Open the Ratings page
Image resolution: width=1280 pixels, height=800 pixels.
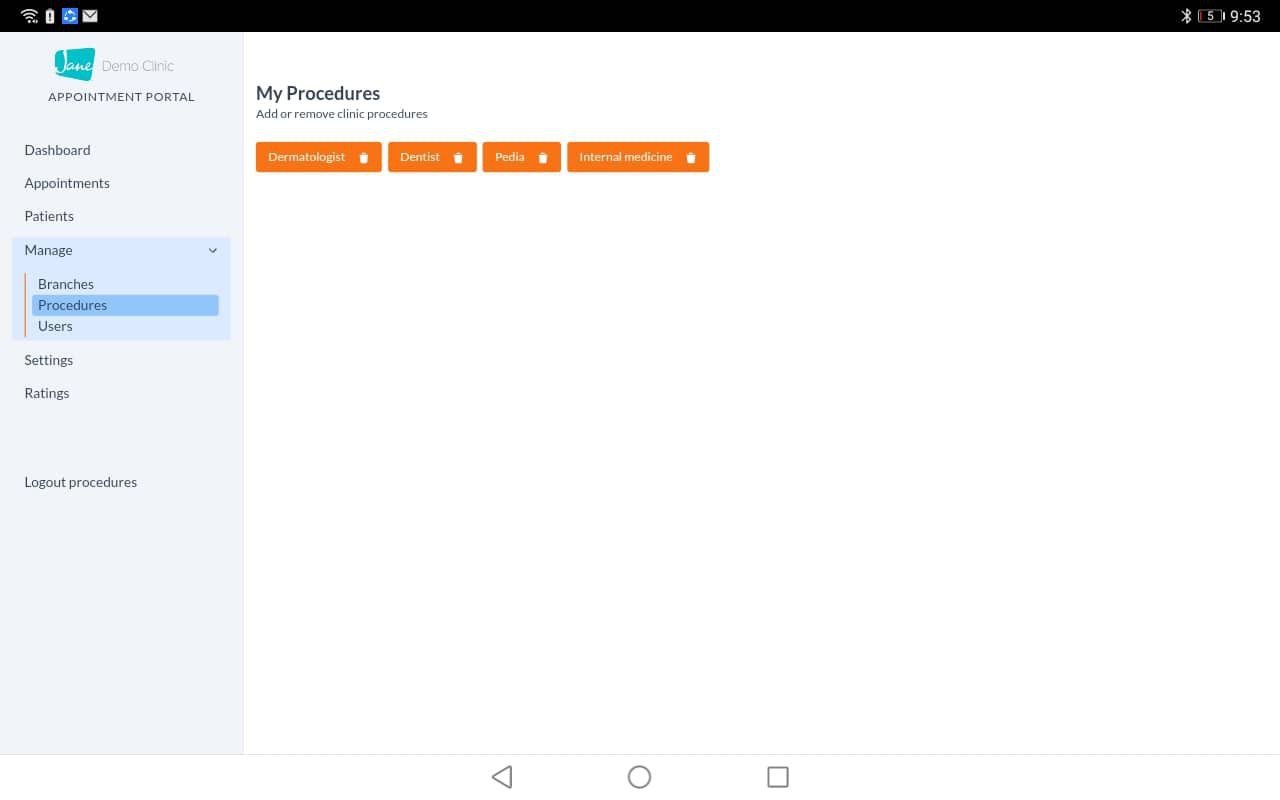(x=47, y=393)
